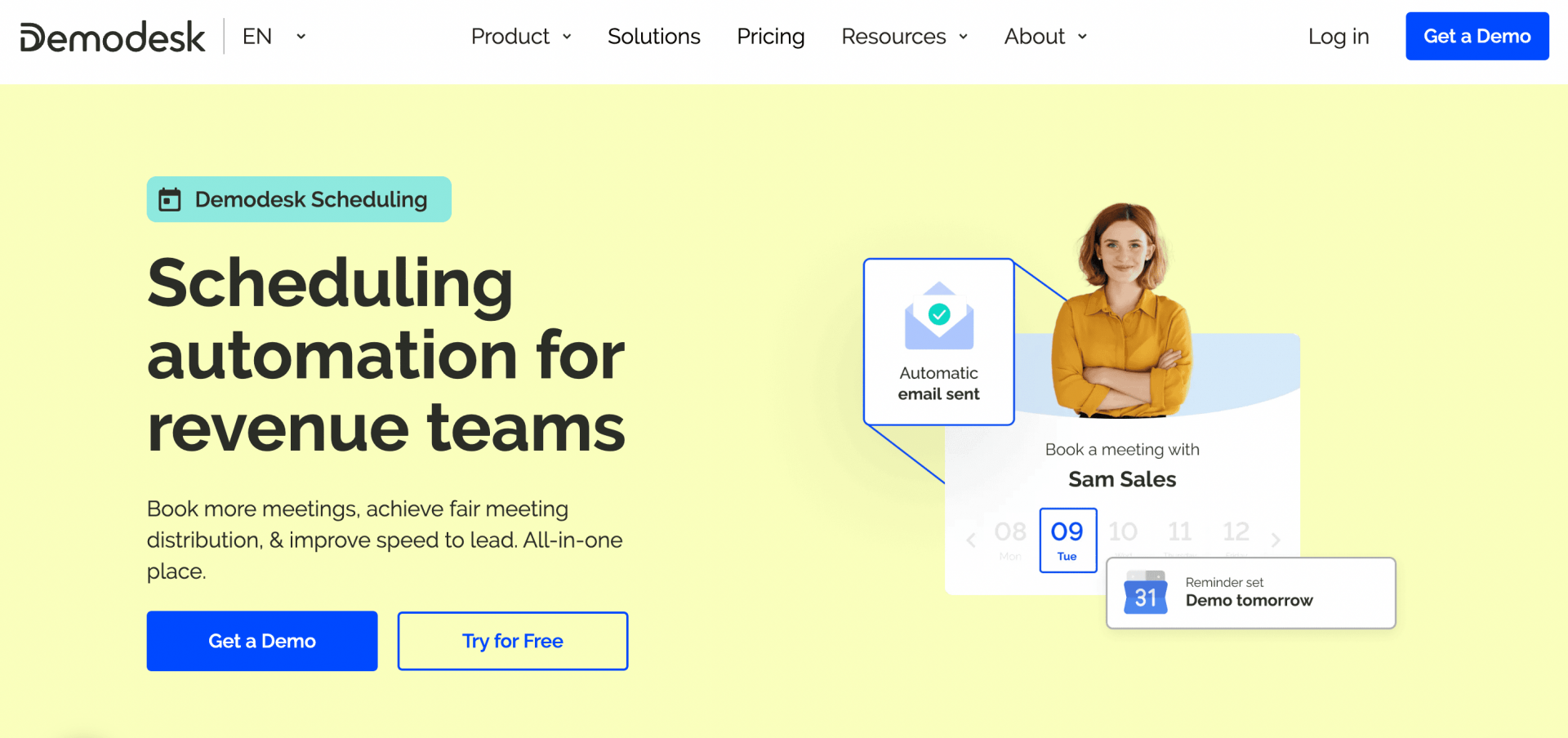Click the Try for Free button

click(x=512, y=641)
